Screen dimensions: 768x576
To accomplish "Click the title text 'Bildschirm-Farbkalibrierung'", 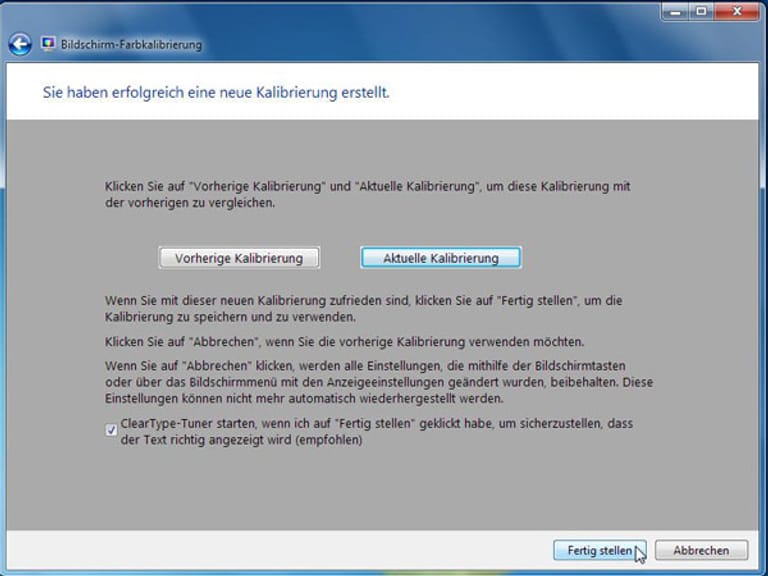I will (x=131, y=45).
